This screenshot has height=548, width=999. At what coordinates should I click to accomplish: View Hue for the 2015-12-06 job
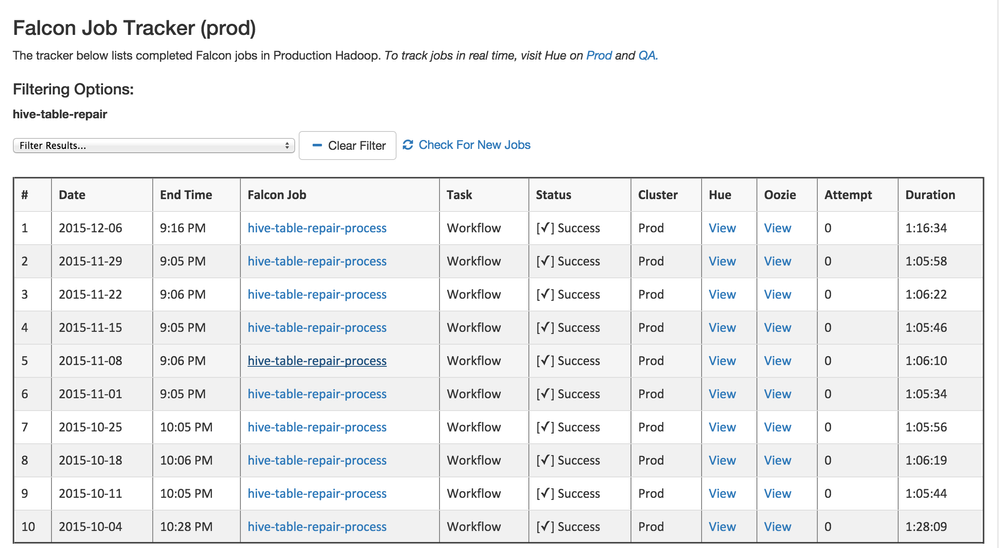722,228
